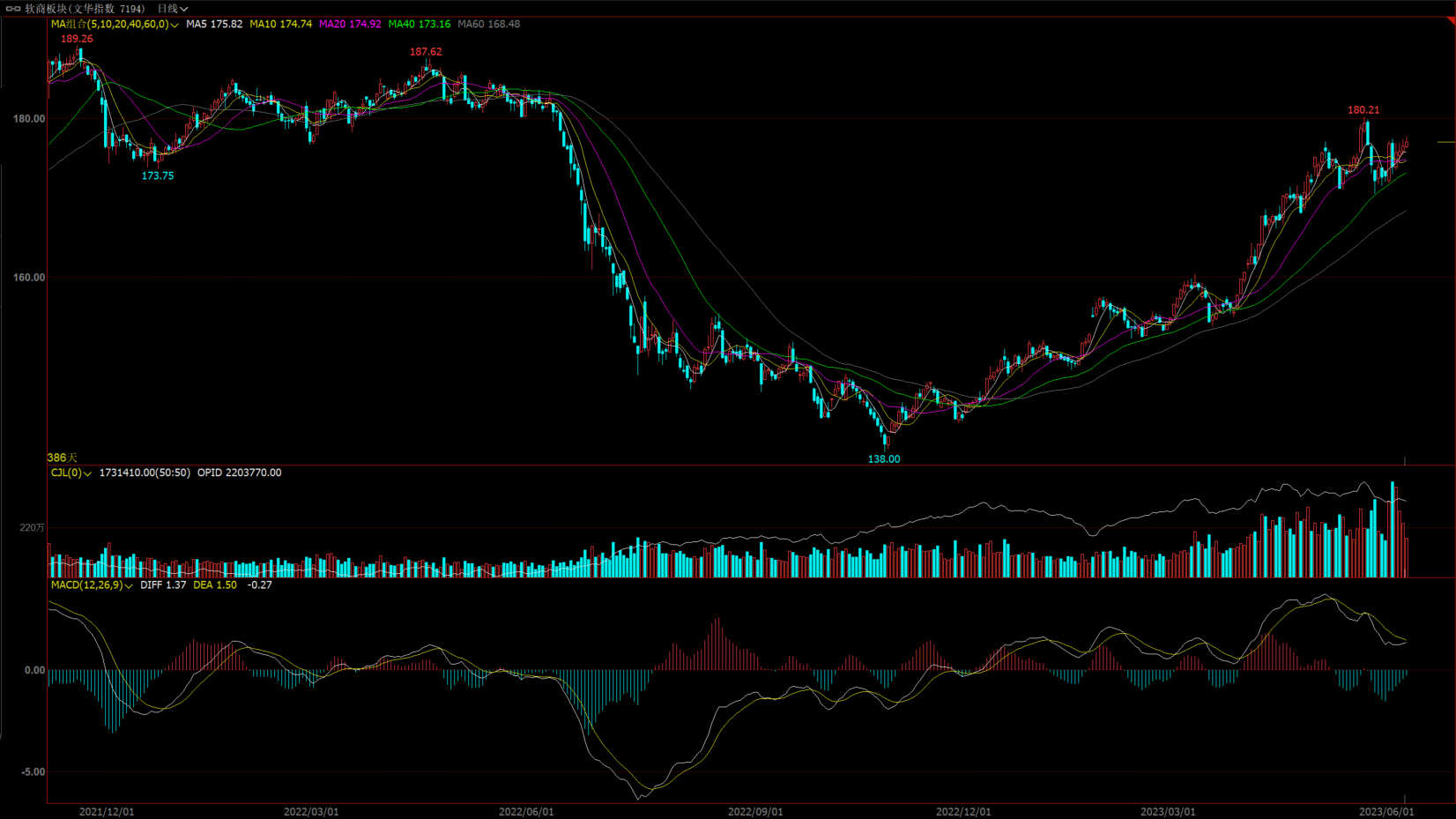Select the MA60 168.48 legend label
The image size is (1456, 819).
tap(488, 24)
